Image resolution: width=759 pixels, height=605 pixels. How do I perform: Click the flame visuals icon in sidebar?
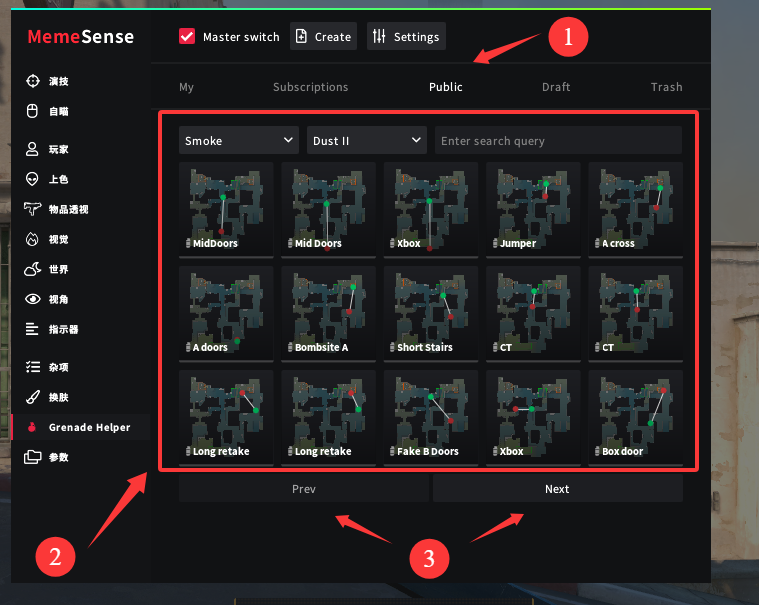tap(32, 239)
